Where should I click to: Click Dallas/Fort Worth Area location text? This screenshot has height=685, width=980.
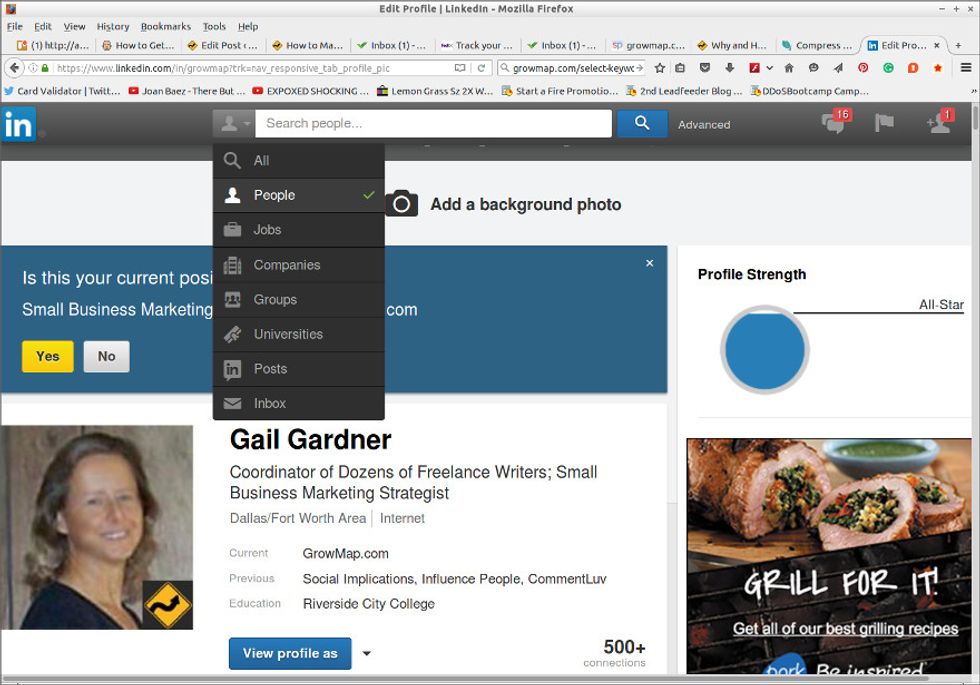pyautogui.click(x=298, y=518)
